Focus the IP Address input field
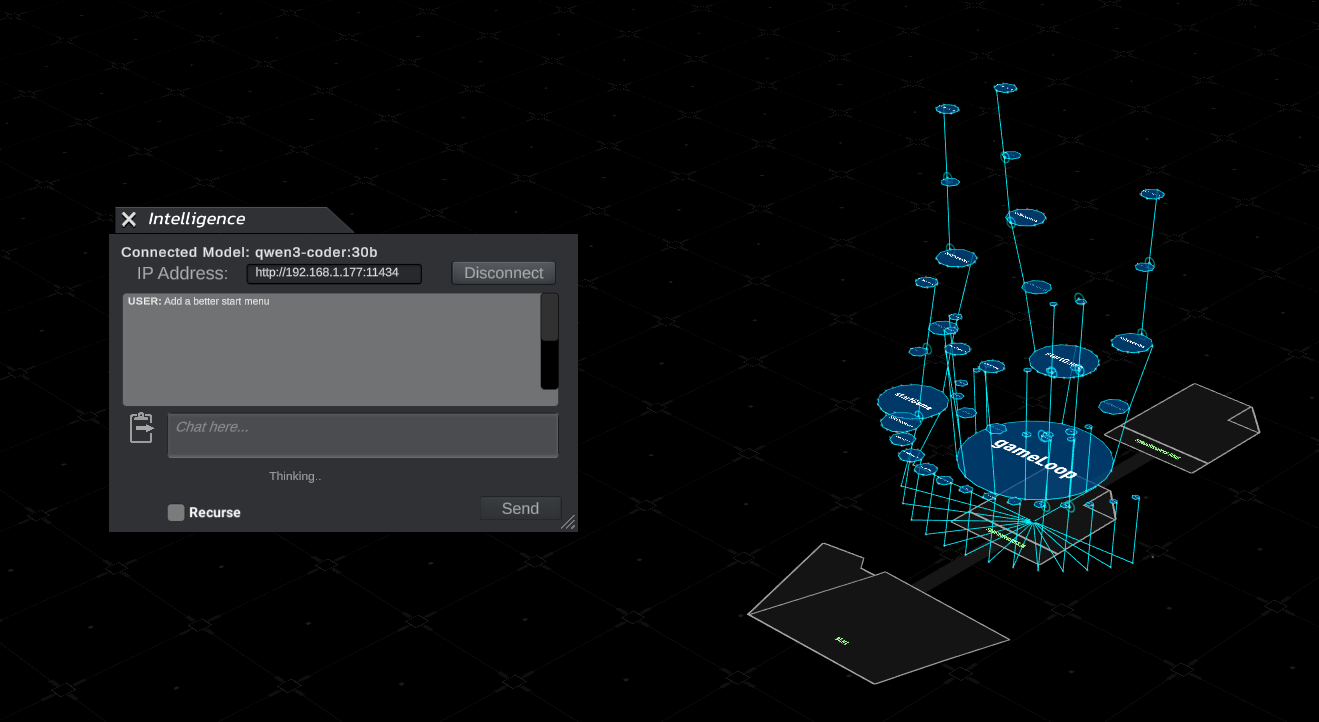Screen dimensions: 1319x722 click(334, 273)
